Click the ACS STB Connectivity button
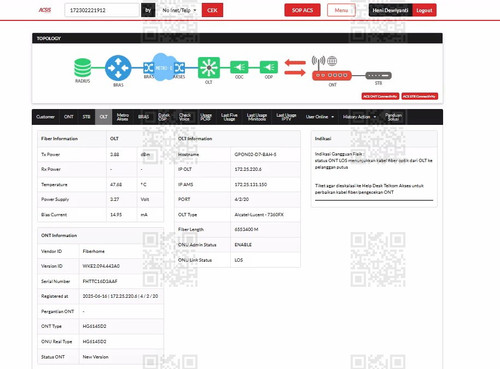This screenshot has width=500, height=369. pyautogui.click(x=420, y=96)
